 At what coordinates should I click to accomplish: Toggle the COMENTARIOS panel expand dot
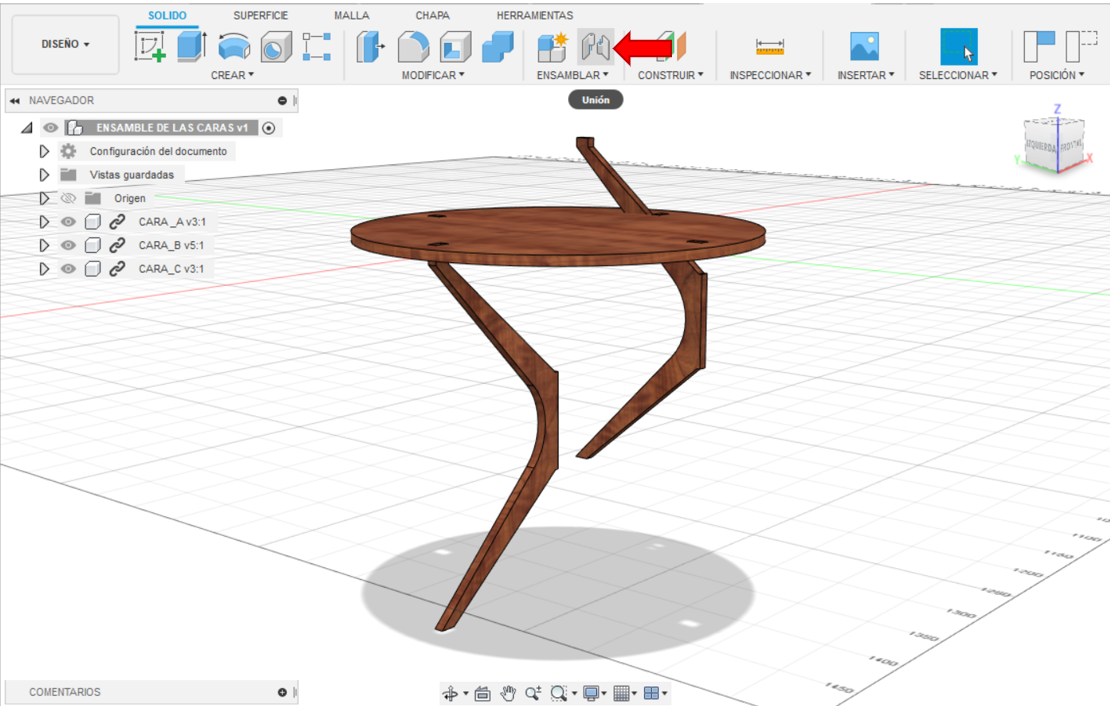pos(282,692)
